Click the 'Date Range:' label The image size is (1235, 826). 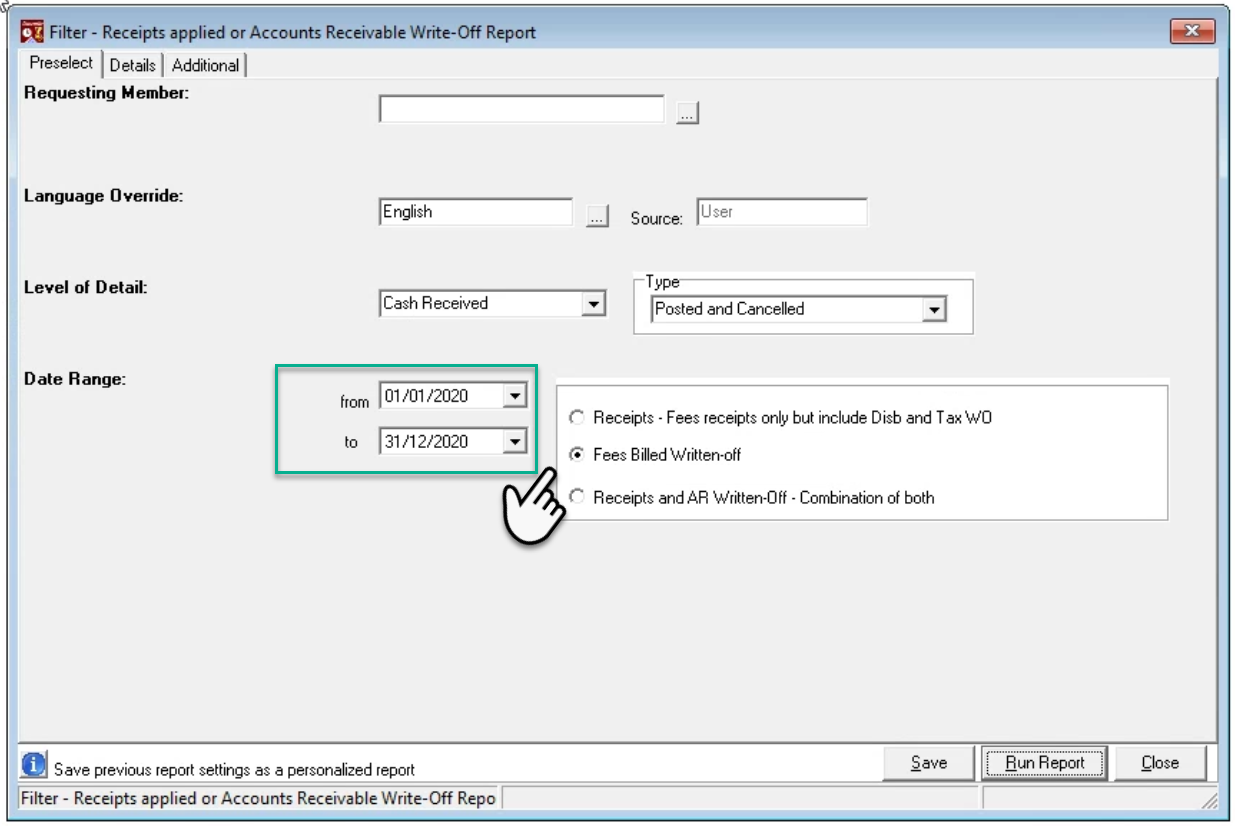tap(75, 379)
